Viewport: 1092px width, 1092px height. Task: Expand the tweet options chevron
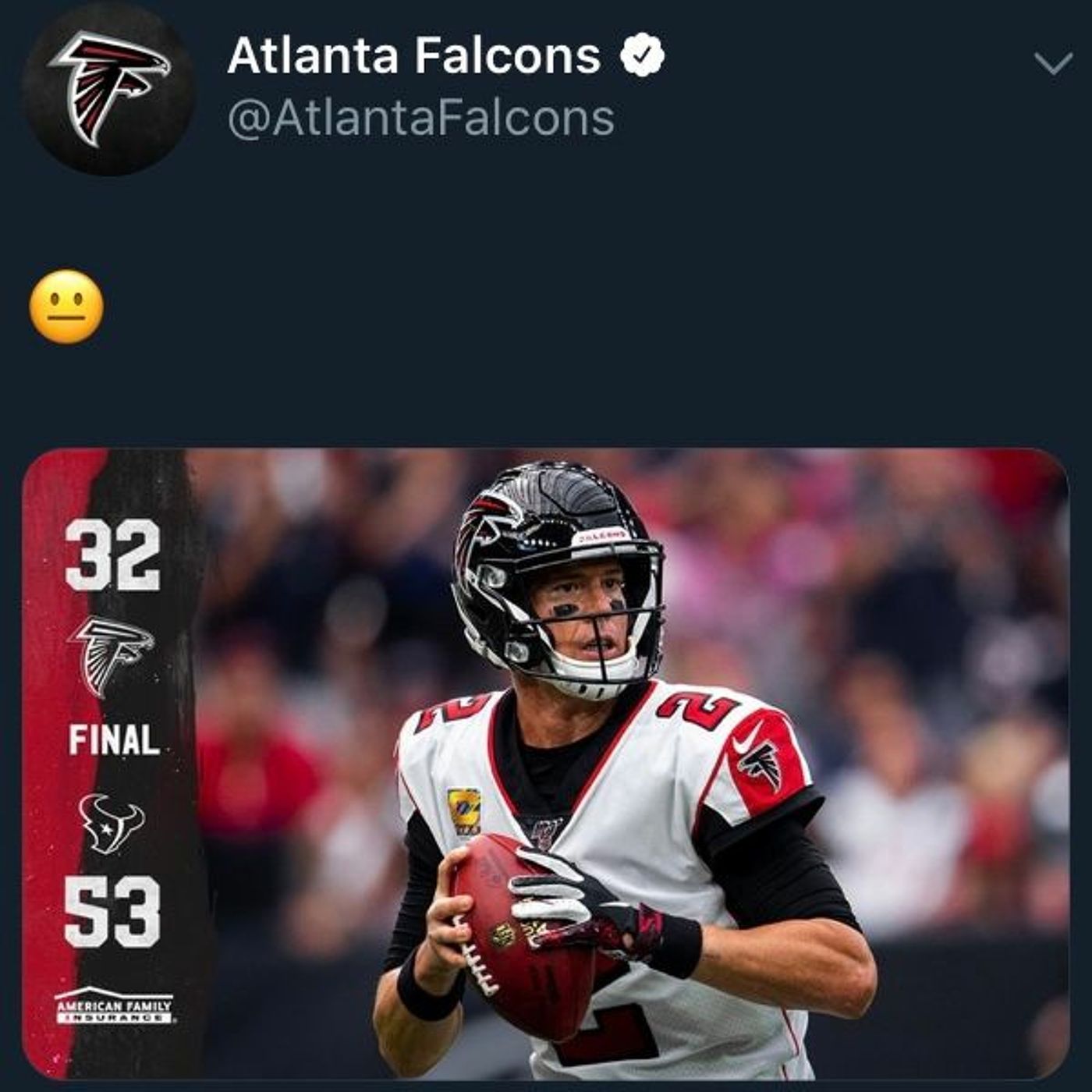click(x=1053, y=64)
